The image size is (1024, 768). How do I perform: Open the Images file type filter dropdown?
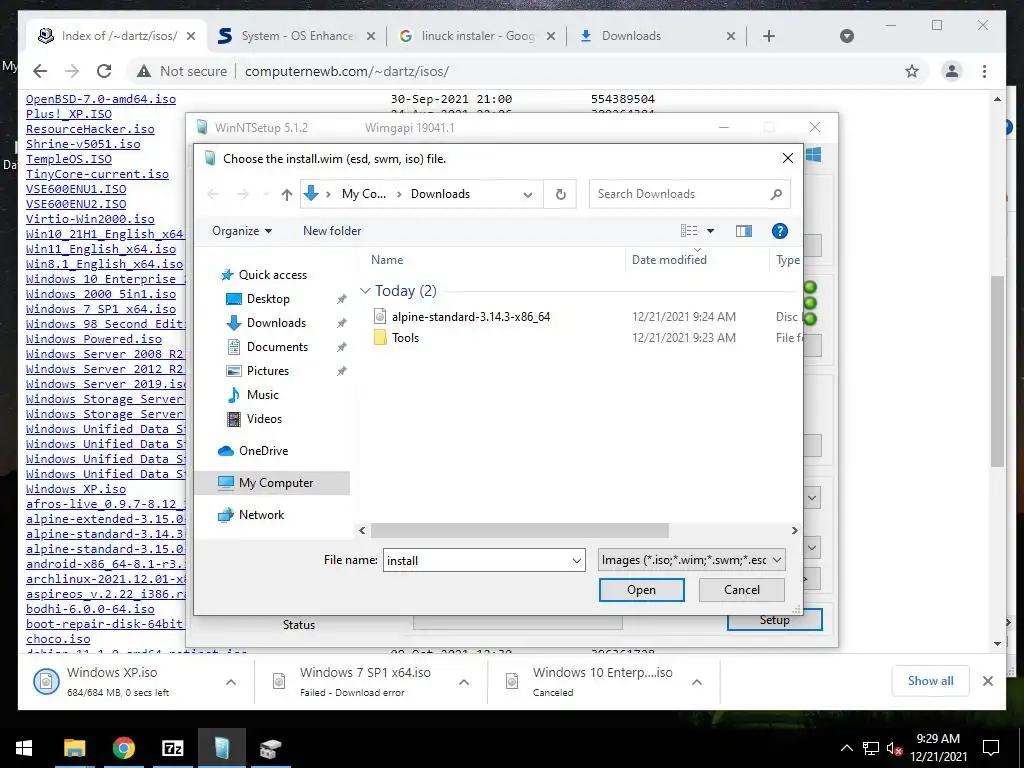692,560
